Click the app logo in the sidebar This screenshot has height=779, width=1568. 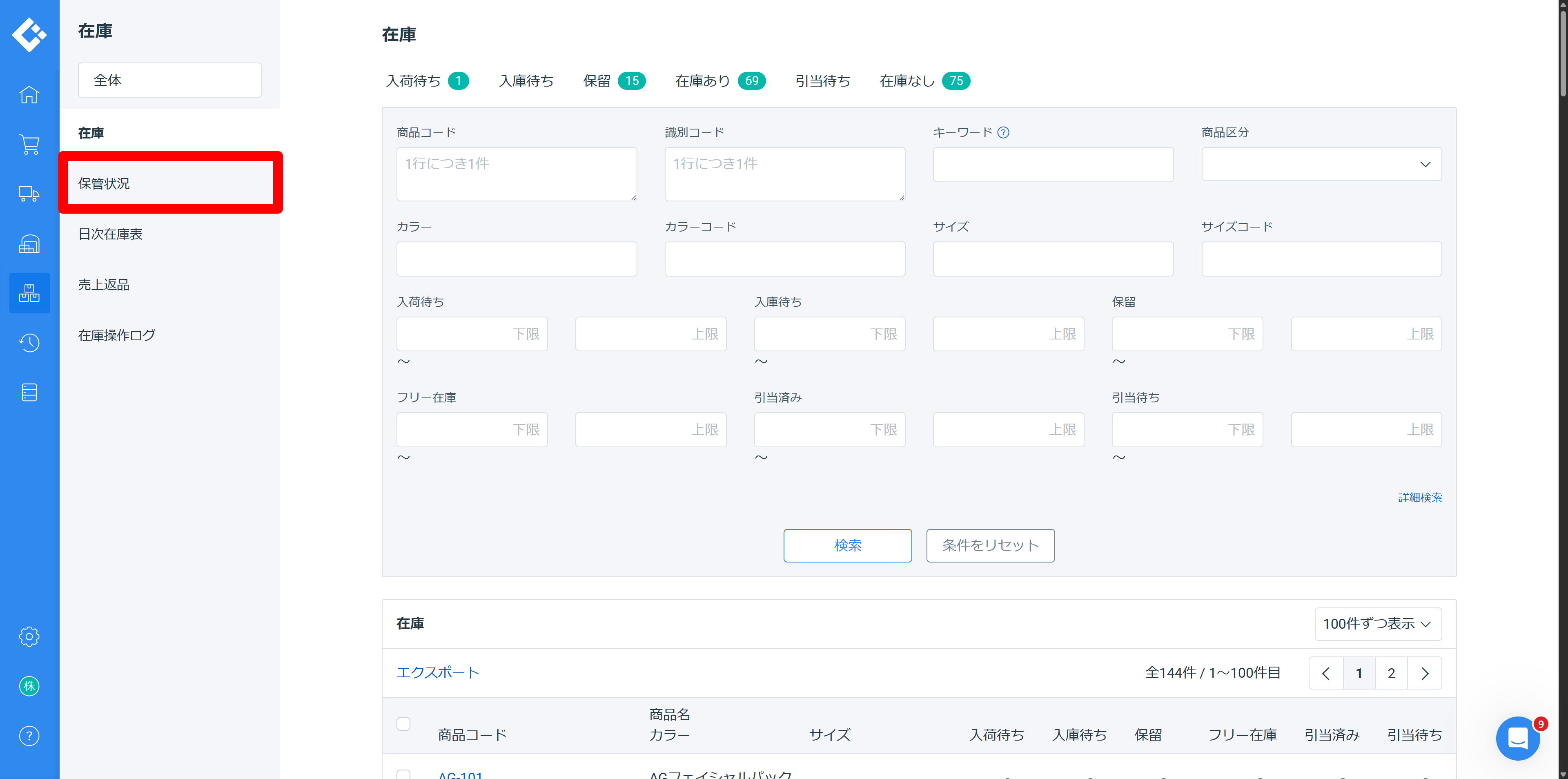click(29, 35)
